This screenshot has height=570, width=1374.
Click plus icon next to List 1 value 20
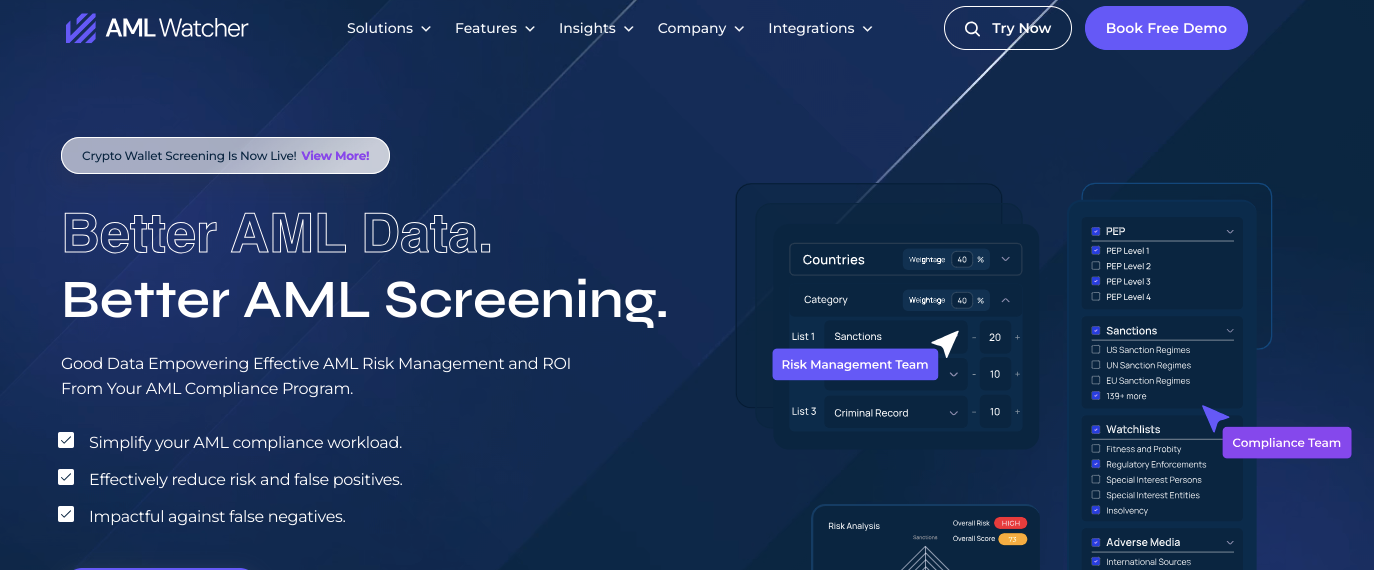1018,337
